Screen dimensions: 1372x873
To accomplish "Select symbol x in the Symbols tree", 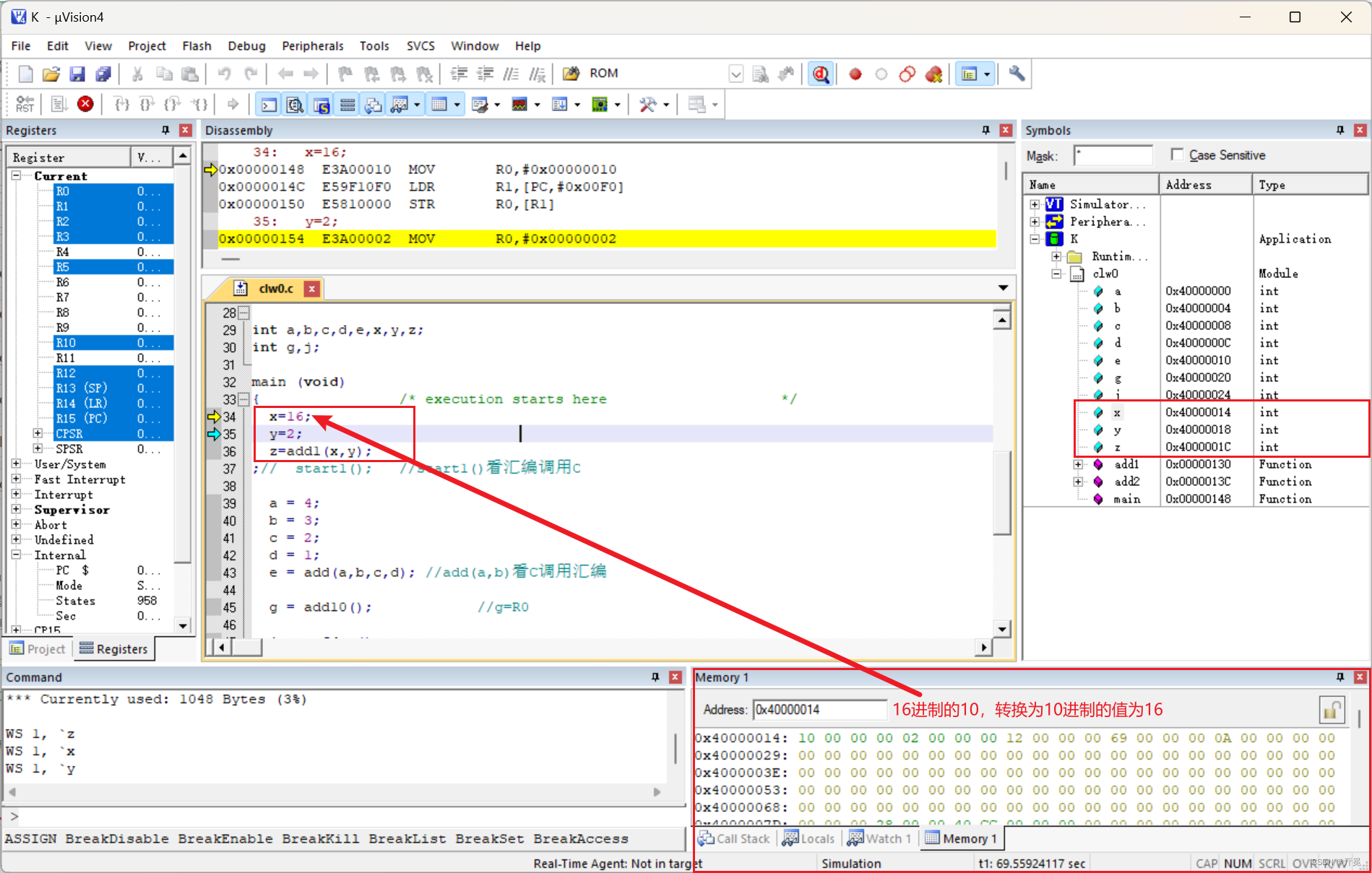I will point(1117,412).
